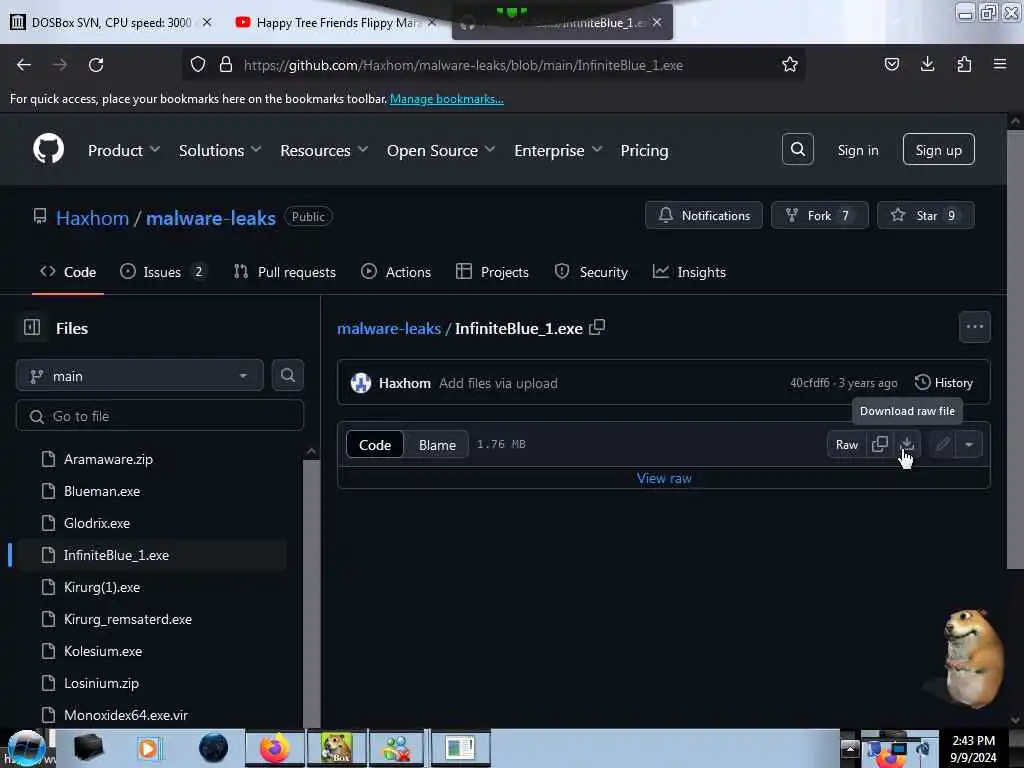Click the GitHub logo home icon
The width and height of the screenshot is (1024, 768).
click(x=48, y=150)
